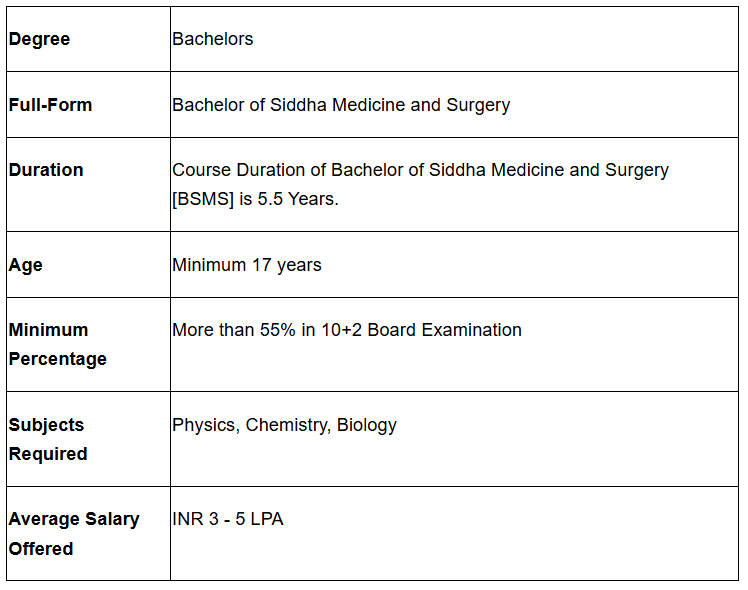Click the word "Surgery" in Full-Form row
The height and width of the screenshot is (590, 748).
pyautogui.click(x=478, y=105)
